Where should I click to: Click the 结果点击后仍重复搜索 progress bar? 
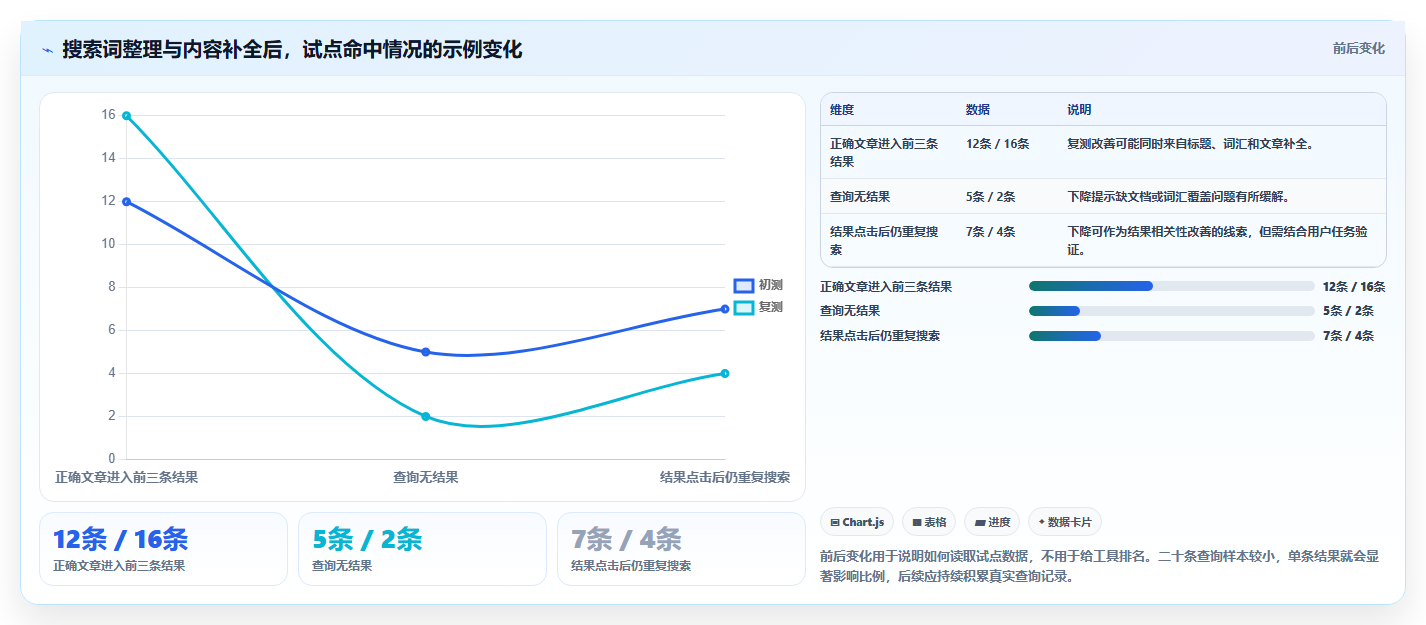(x=1171, y=336)
